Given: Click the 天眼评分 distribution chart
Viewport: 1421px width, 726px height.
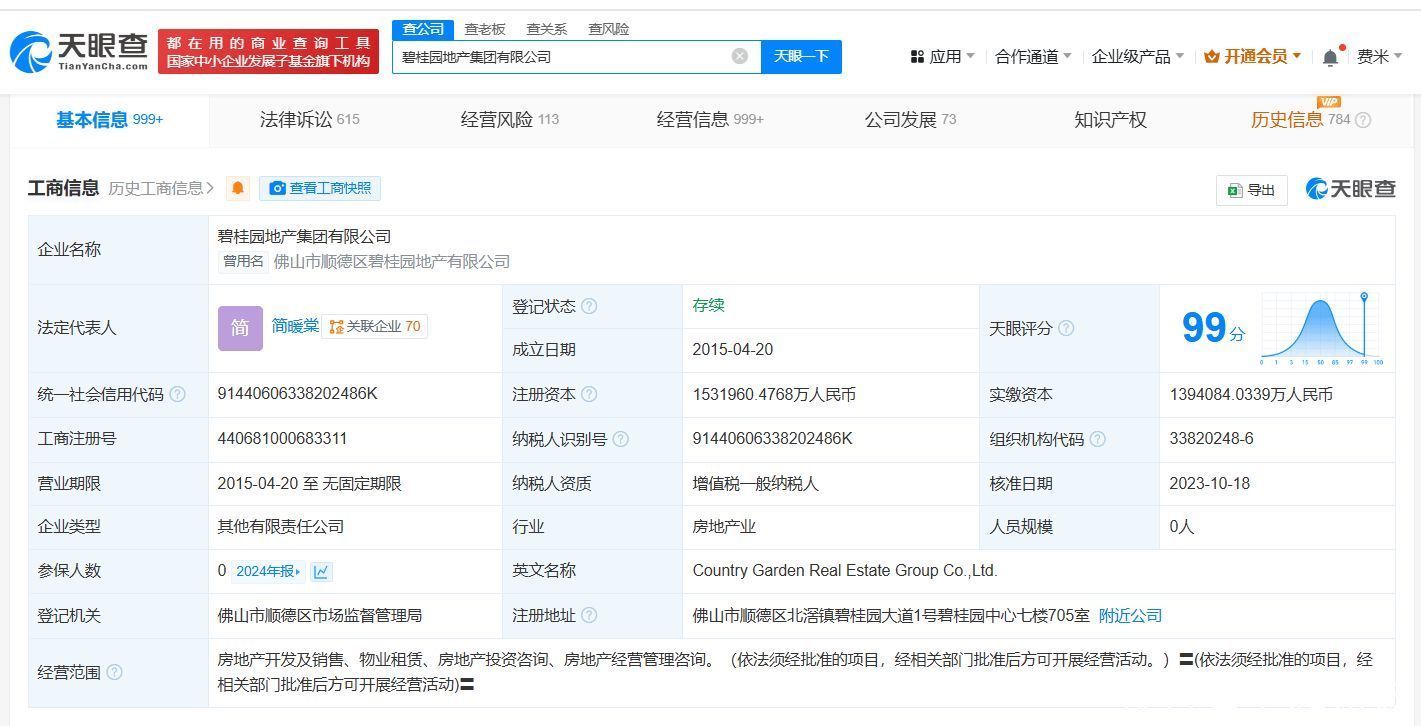Looking at the screenshot, I should 1322,328.
